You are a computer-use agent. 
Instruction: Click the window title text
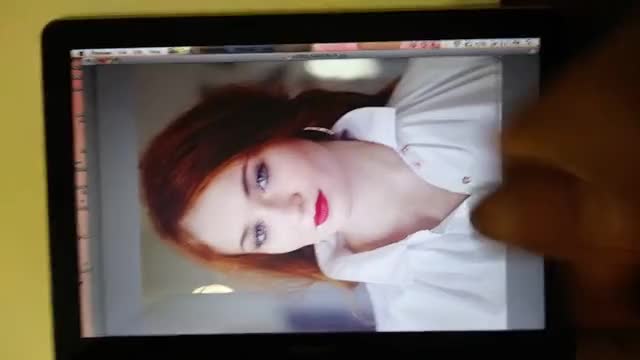313,56
